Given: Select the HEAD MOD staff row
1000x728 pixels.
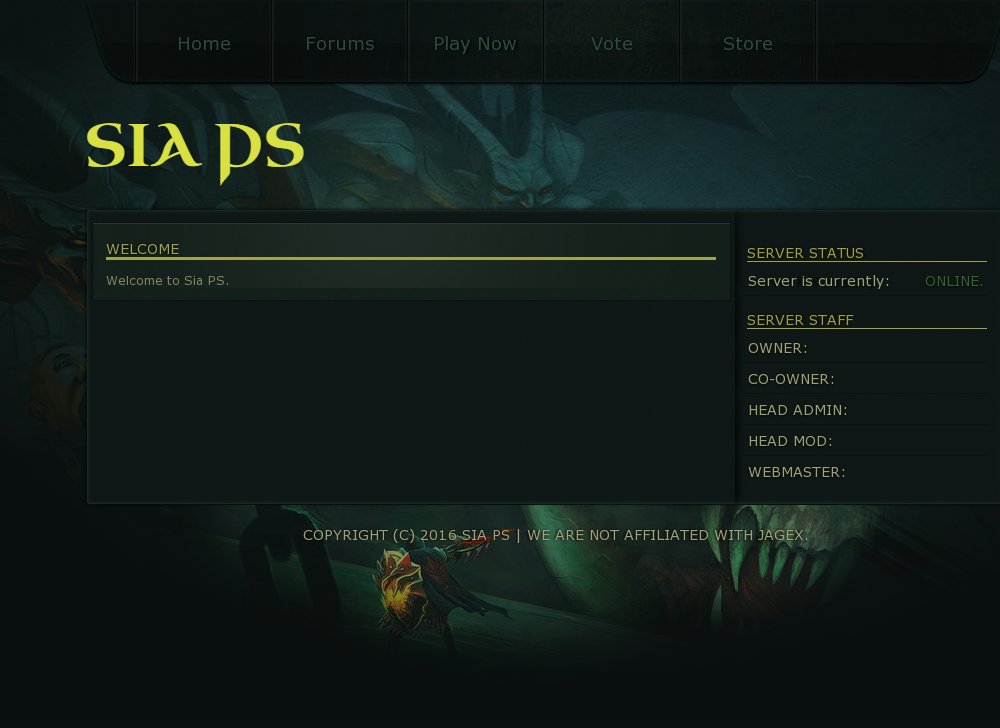Looking at the screenshot, I should [867, 441].
